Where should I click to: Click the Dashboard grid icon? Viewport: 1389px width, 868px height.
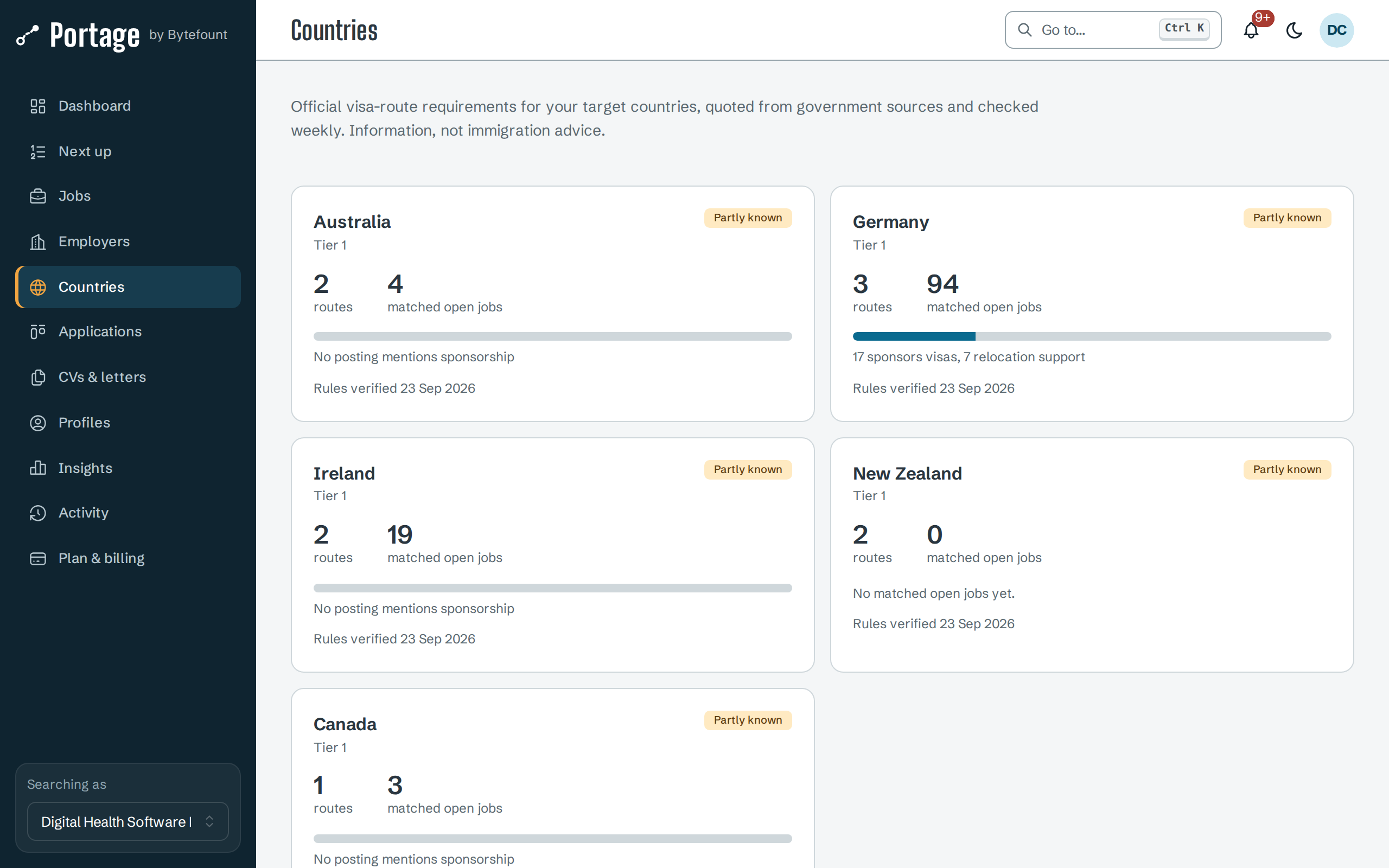(38, 106)
